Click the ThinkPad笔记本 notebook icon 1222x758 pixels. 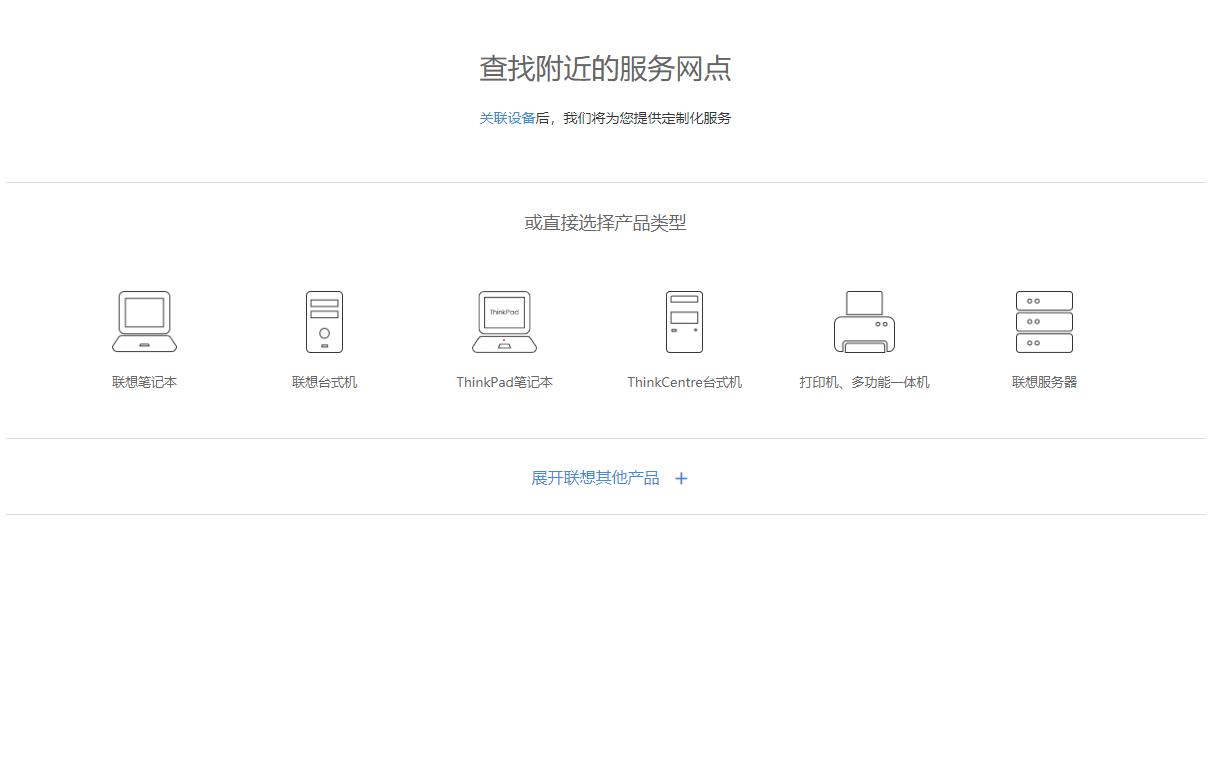click(504, 320)
